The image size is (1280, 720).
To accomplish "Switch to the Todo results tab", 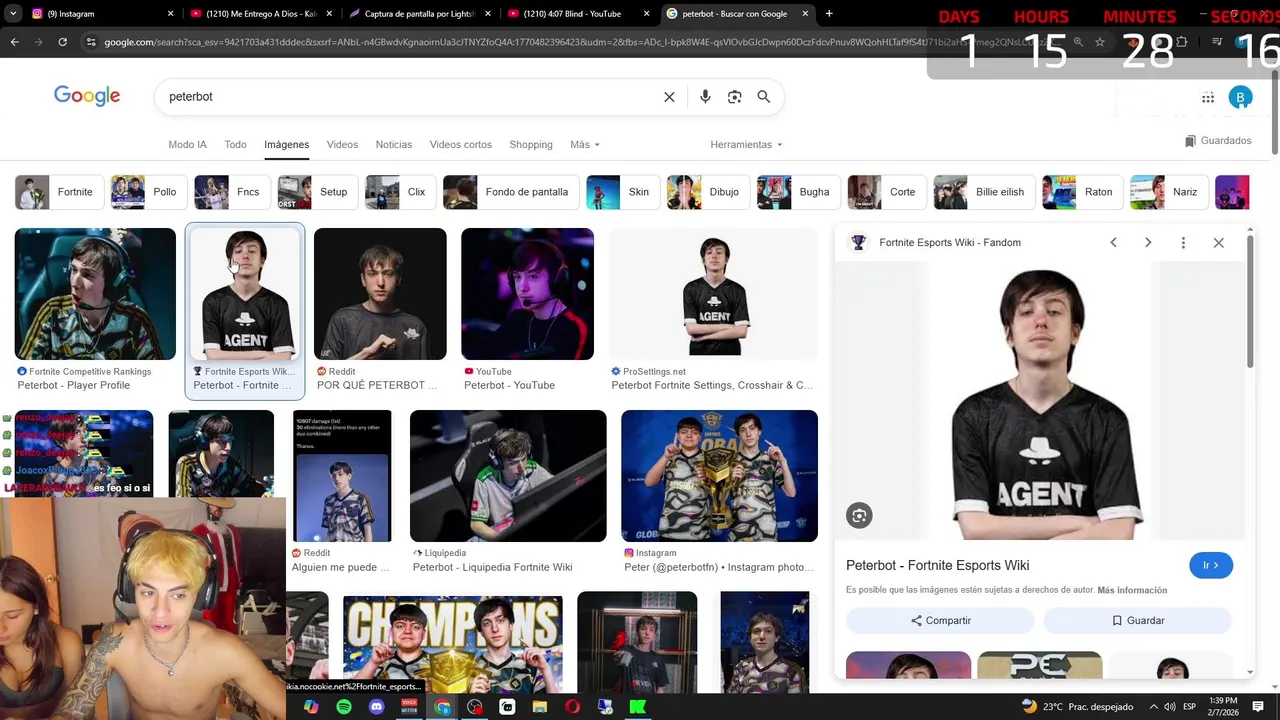I will click(x=235, y=145).
